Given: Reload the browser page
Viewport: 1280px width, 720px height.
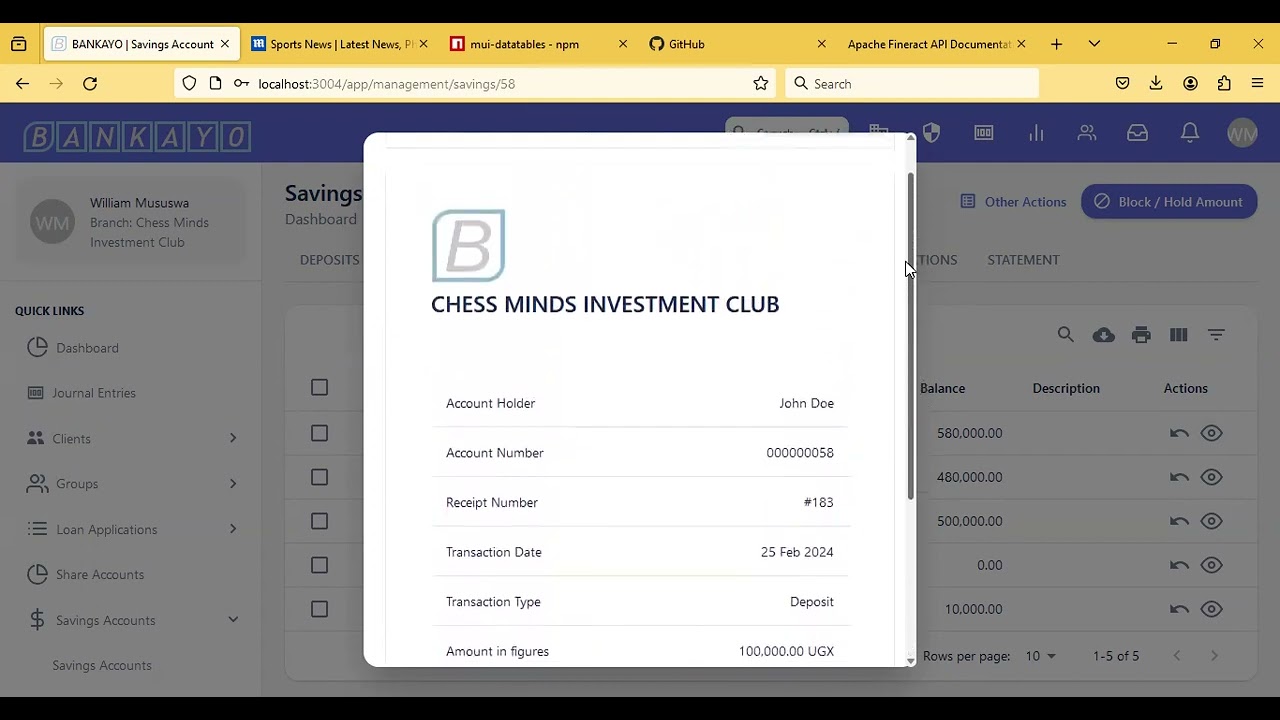Looking at the screenshot, I should (90, 84).
